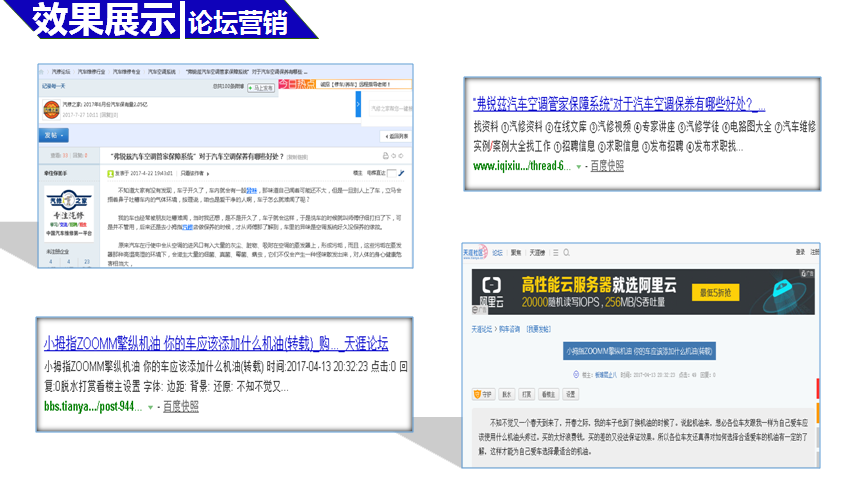Click the Tianya community logo

(475, 252)
